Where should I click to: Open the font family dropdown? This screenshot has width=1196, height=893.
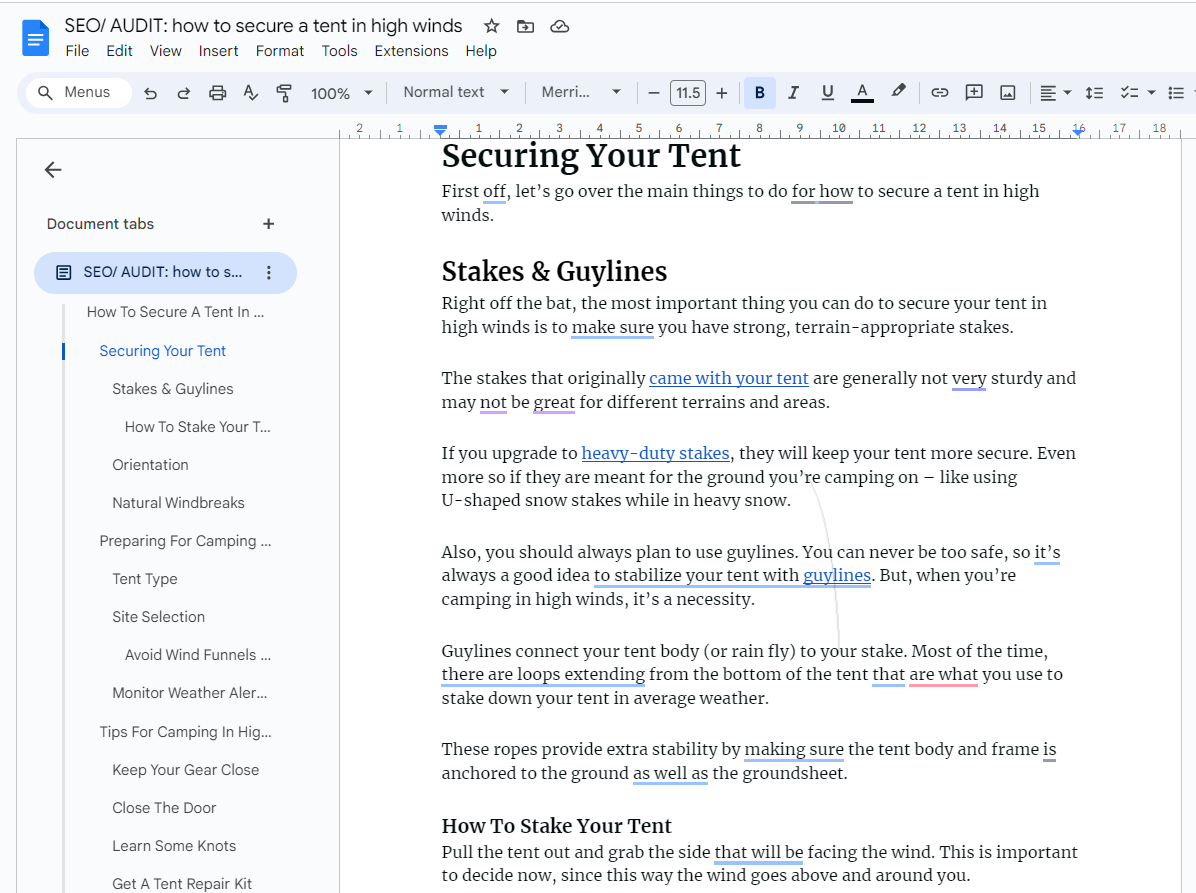pyautogui.click(x=581, y=92)
